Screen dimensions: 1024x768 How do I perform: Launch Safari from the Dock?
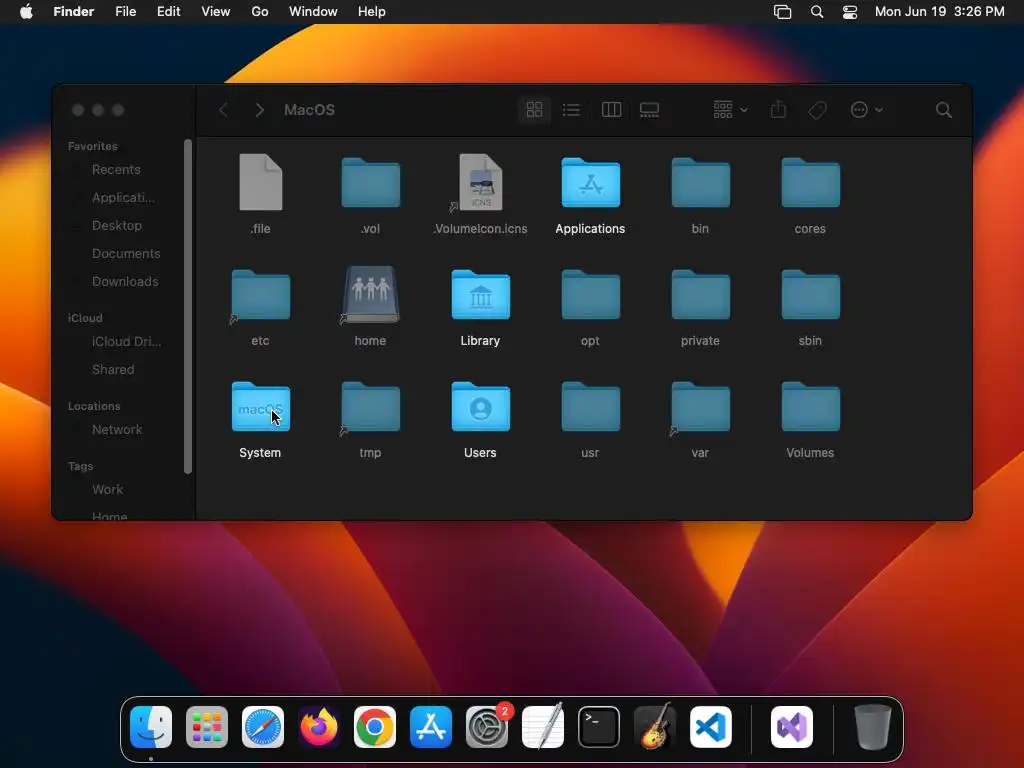pos(263,727)
